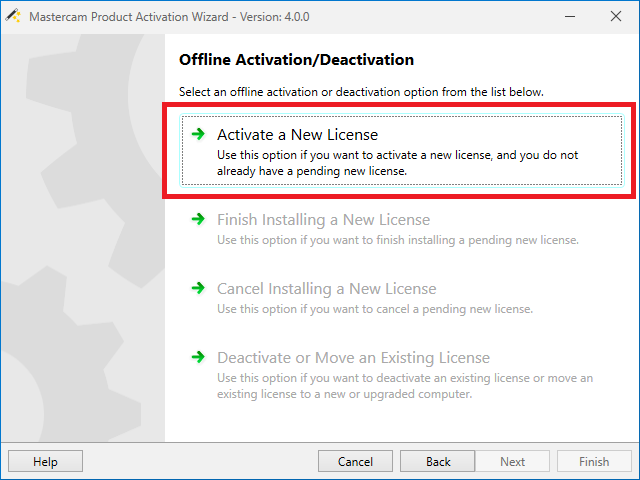640x480 pixels.
Task: Click green arrow beside Finish Installing a New License
Action: 198,219
